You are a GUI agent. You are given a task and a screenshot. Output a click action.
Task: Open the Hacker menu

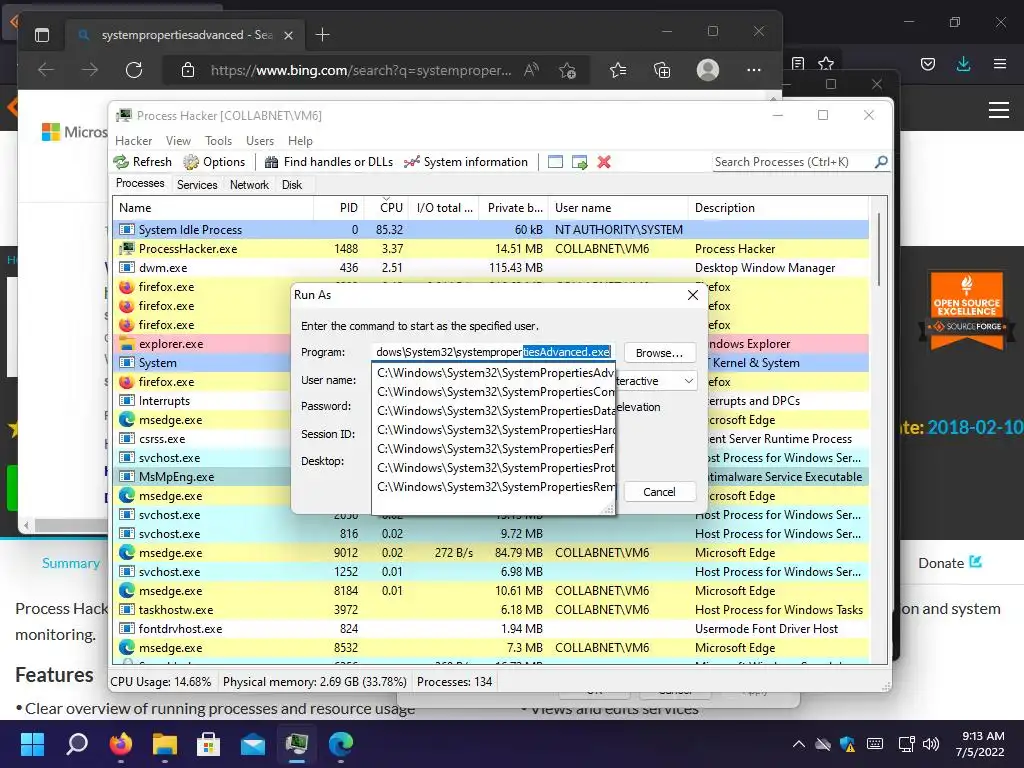click(x=133, y=141)
